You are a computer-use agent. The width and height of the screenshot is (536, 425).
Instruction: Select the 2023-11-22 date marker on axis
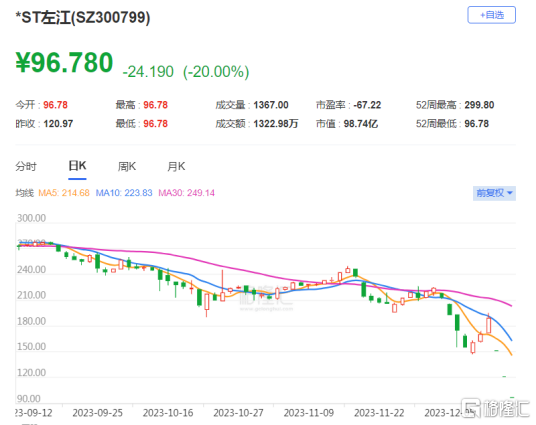point(379,413)
